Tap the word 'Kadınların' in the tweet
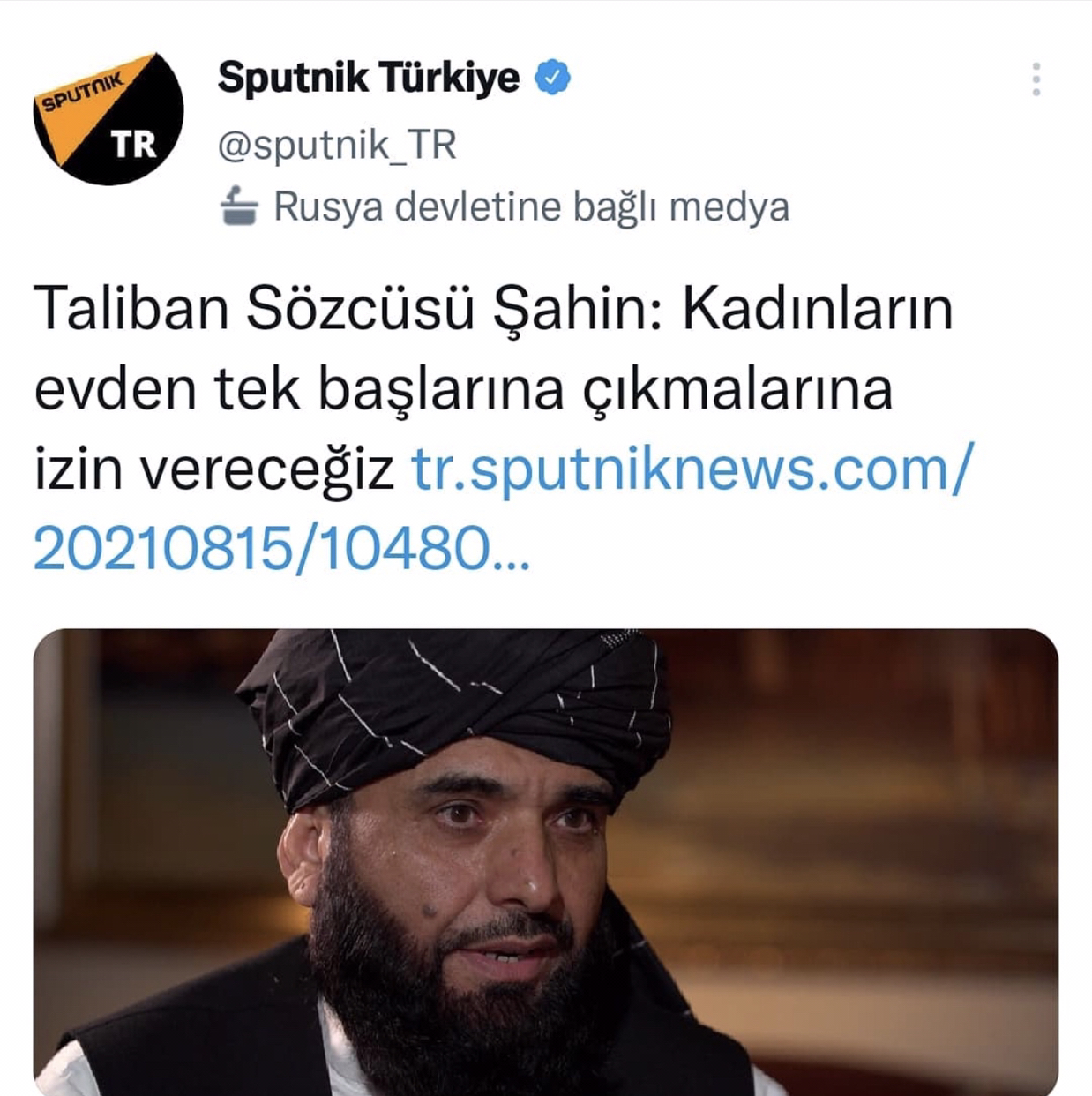The height and width of the screenshot is (1096, 1092). (817, 310)
